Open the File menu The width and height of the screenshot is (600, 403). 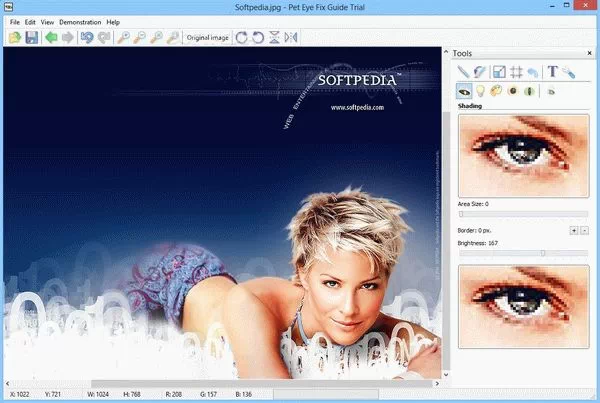(x=14, y=21)
